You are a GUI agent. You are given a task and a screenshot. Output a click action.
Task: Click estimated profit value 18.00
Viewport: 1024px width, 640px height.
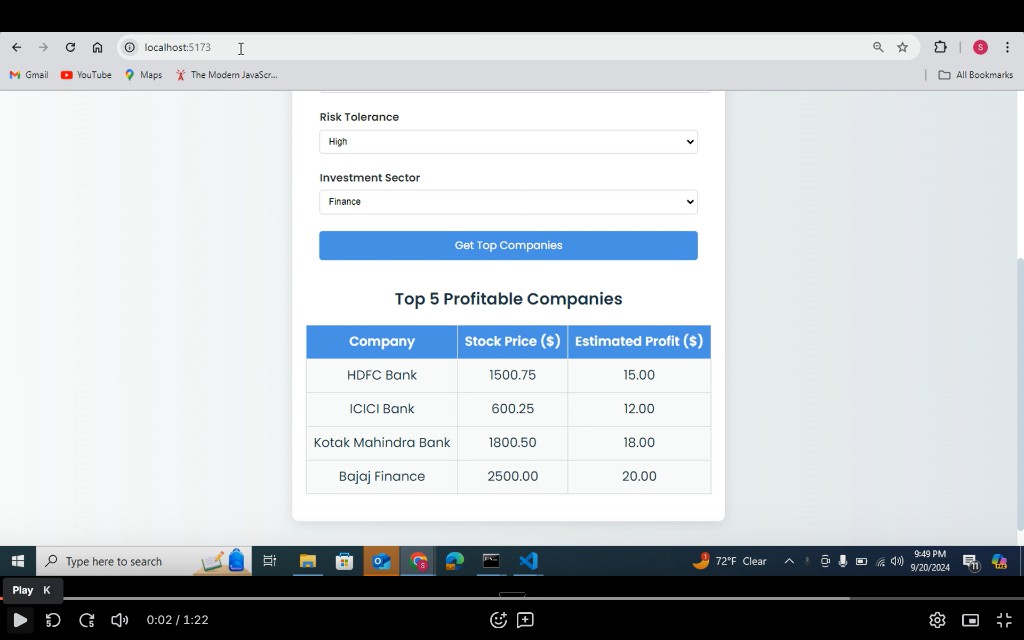pos(639,443)
